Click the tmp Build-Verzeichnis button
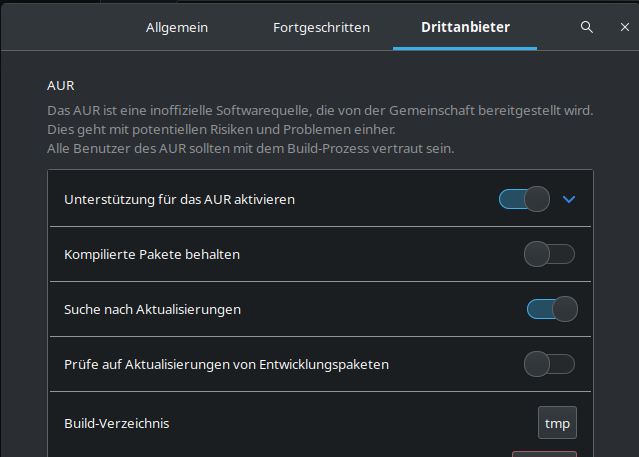639x457 pixels. tap(557, 423)
